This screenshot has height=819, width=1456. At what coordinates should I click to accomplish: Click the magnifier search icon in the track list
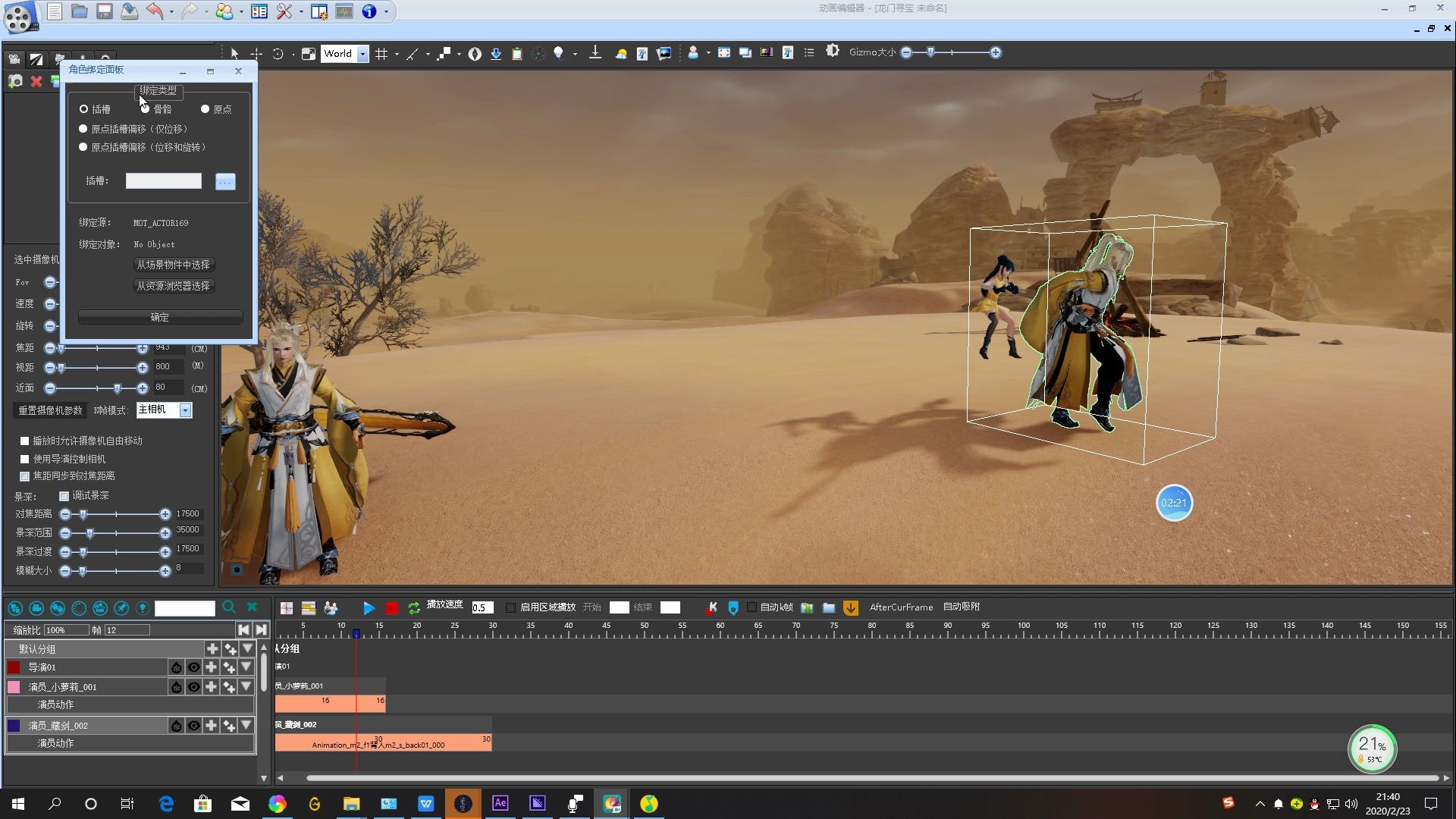tap(229, 607)
